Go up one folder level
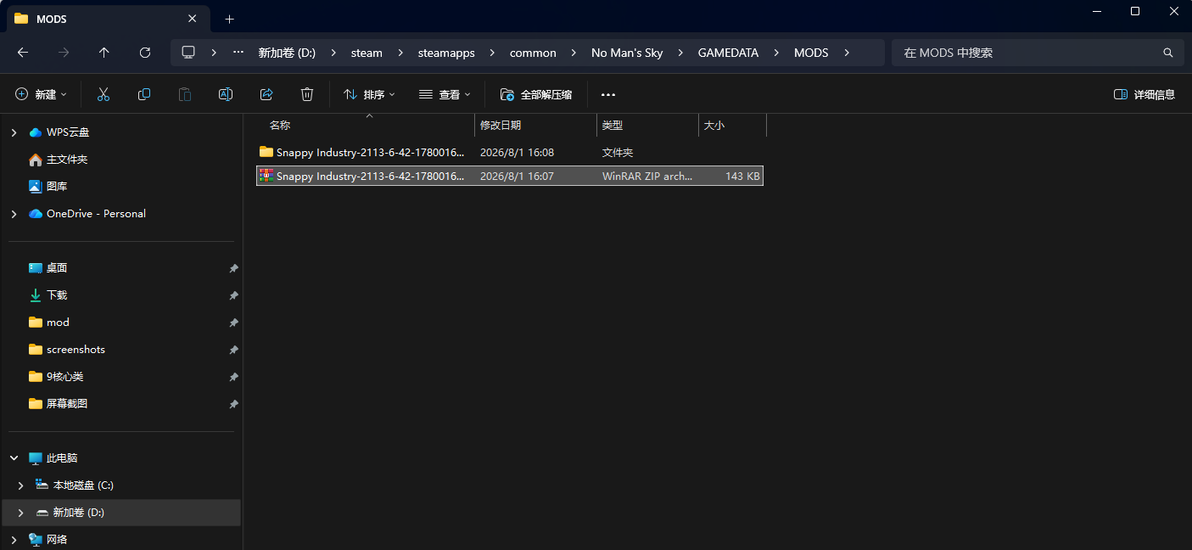The image size is (1192, 550). (104, 52)
